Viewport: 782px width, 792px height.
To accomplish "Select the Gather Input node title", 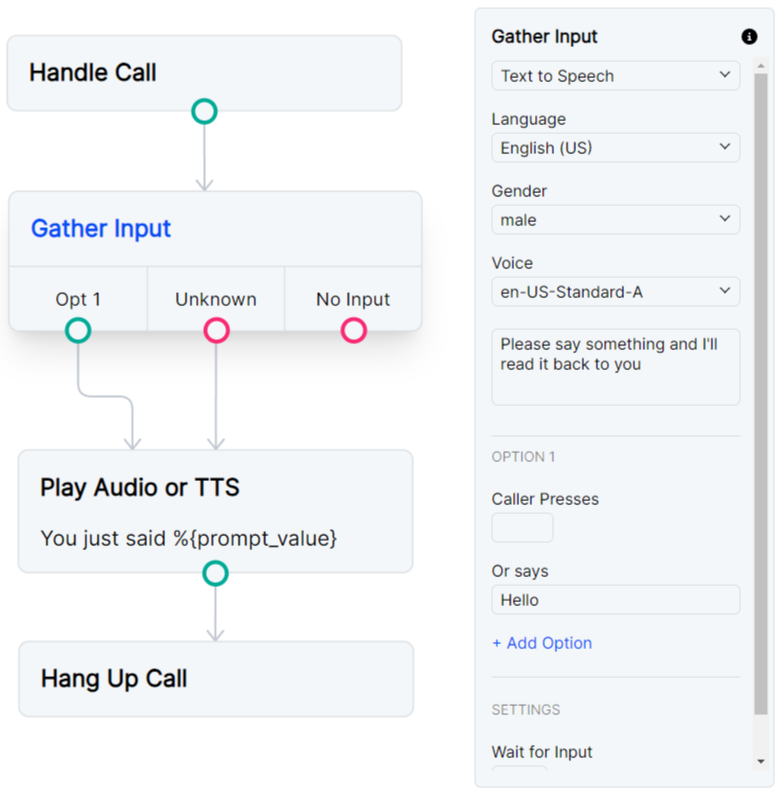I will 101,229.
